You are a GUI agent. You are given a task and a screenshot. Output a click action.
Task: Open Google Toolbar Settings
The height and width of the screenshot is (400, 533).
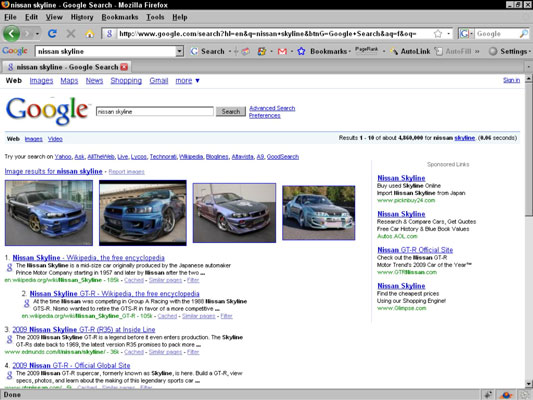[x=509, y=51]
